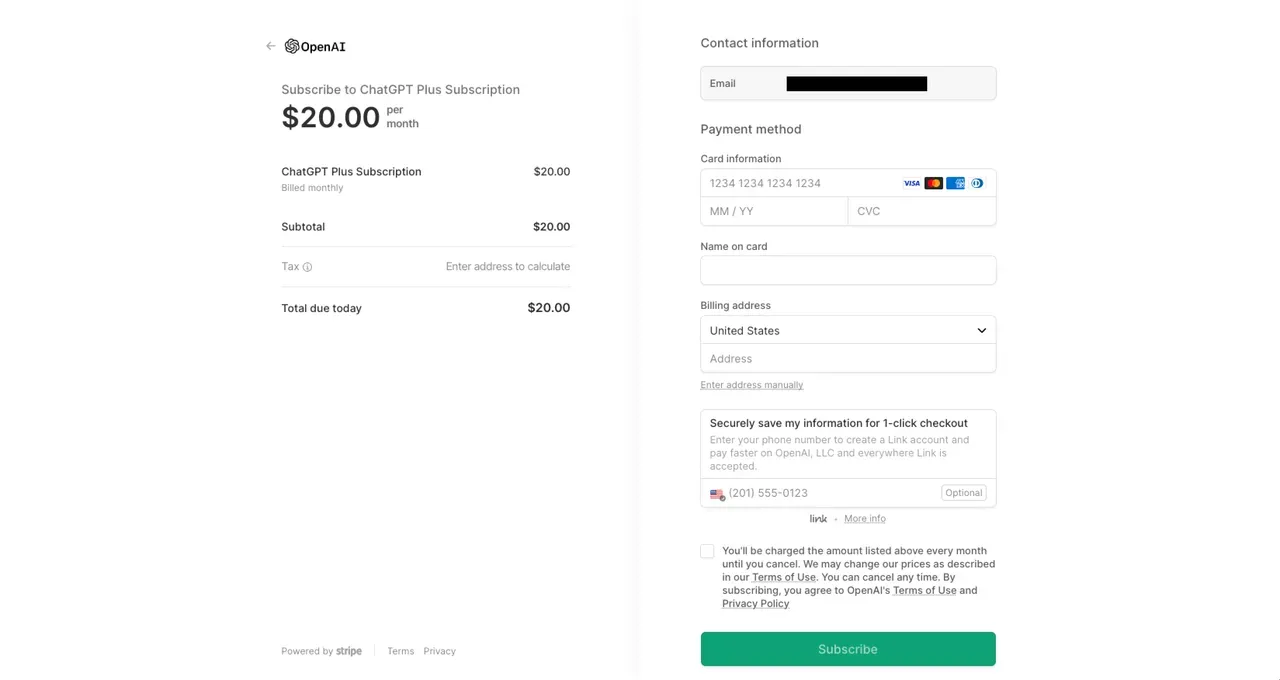Screen dimensions: 1280x680
Task: Click the Diners Club card icon
Action: click(x=977, y=183)
